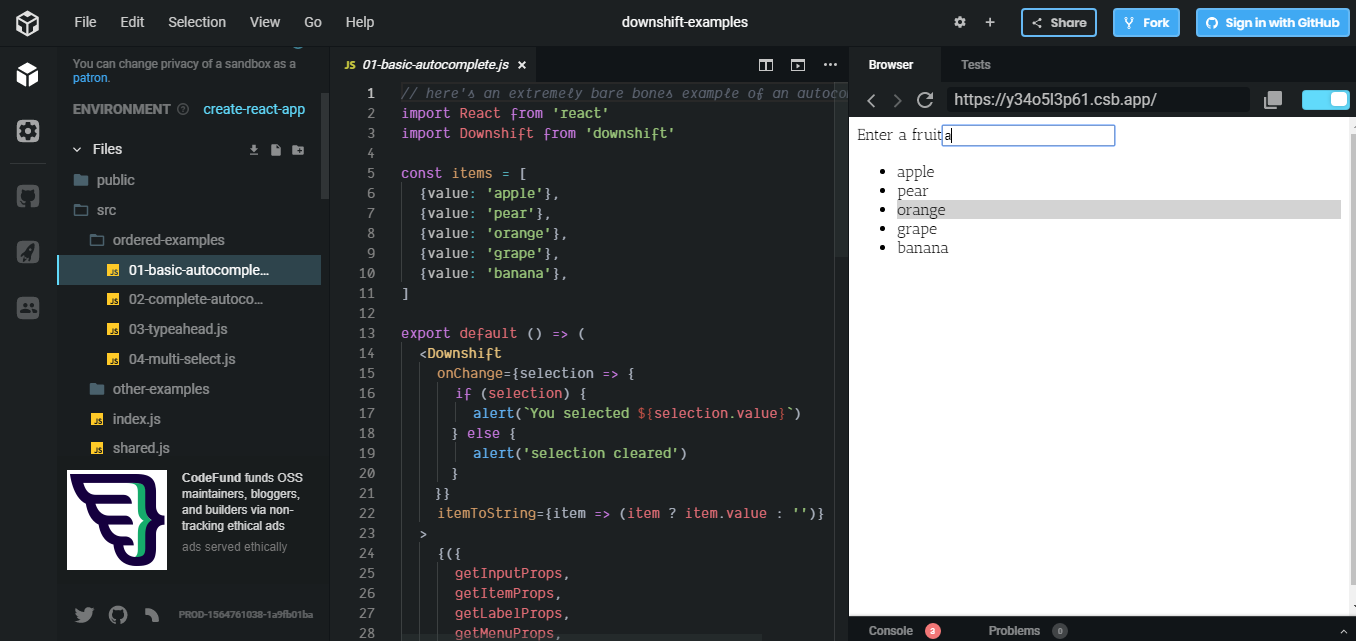Click the sidebar vertical scrollbar

[x=324, y=145]
